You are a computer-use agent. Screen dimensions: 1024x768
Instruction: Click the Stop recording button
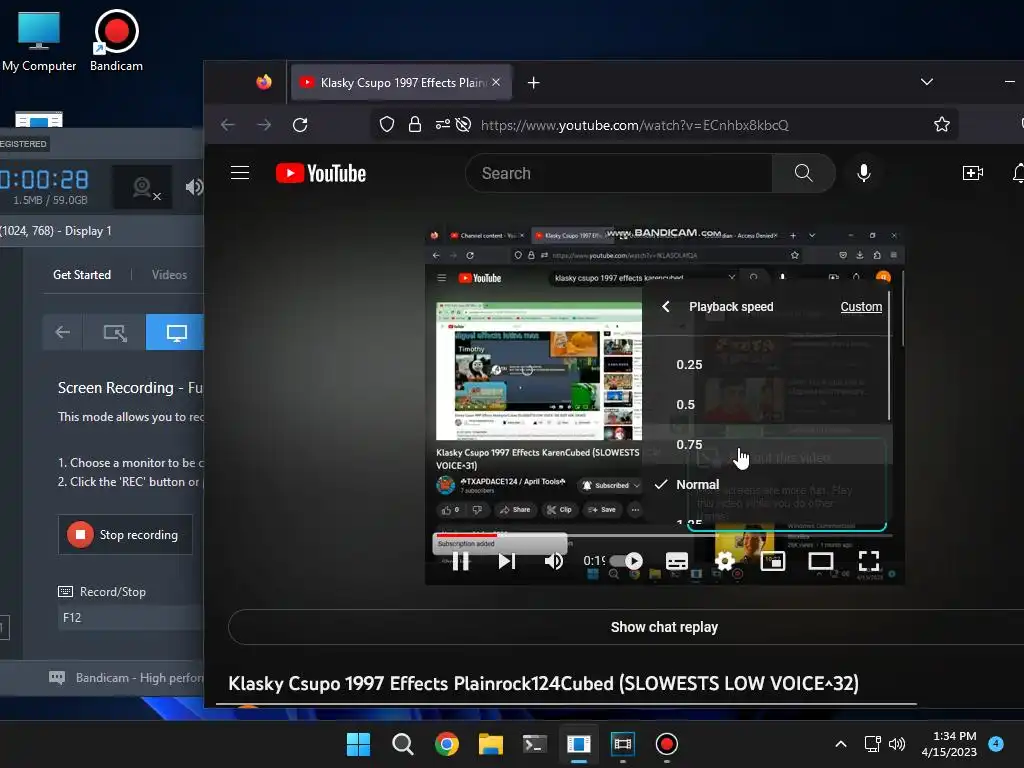click(125, 535)
